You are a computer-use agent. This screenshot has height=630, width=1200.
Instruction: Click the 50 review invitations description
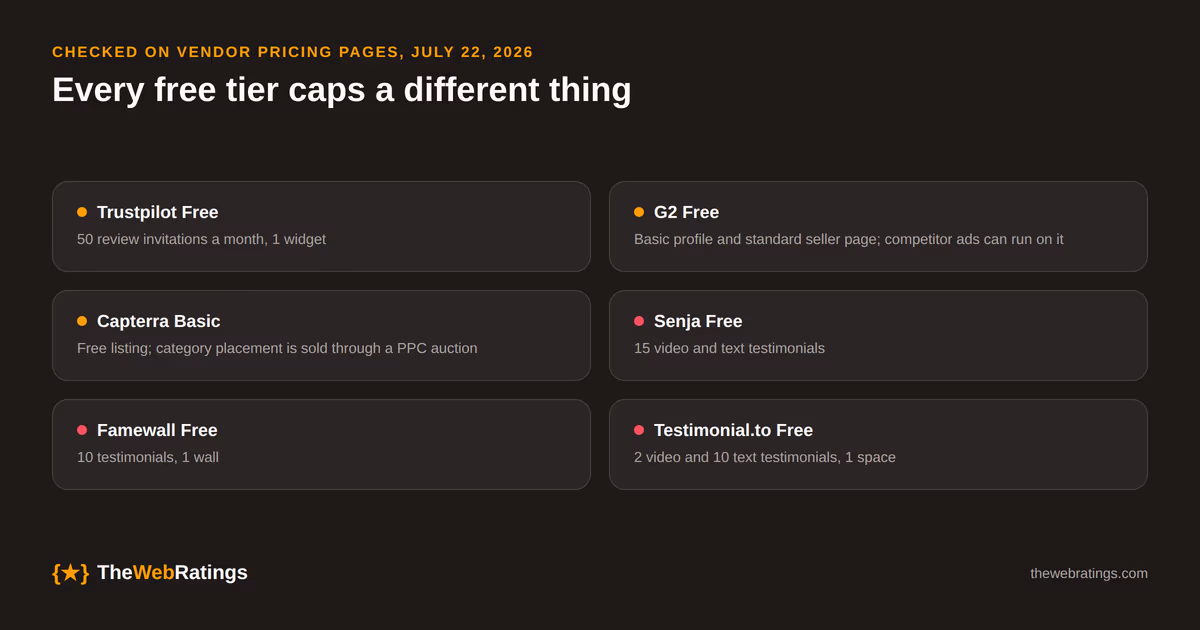coord(201,239)
